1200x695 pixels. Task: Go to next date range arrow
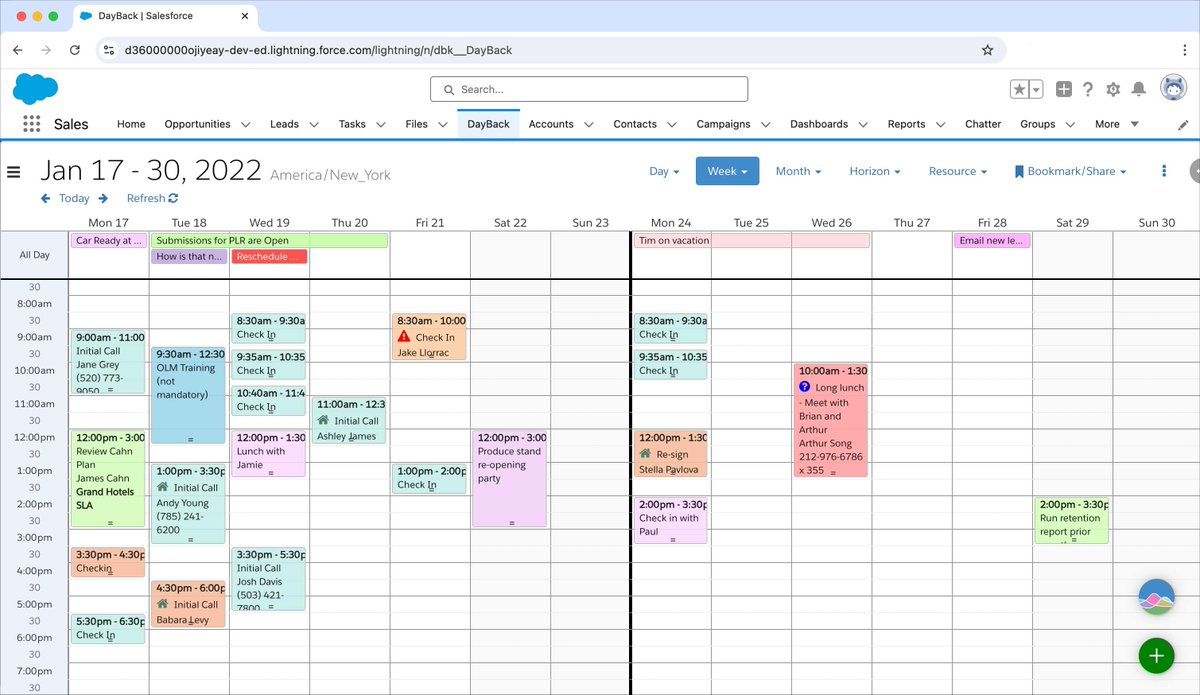[x=103, y=198]
